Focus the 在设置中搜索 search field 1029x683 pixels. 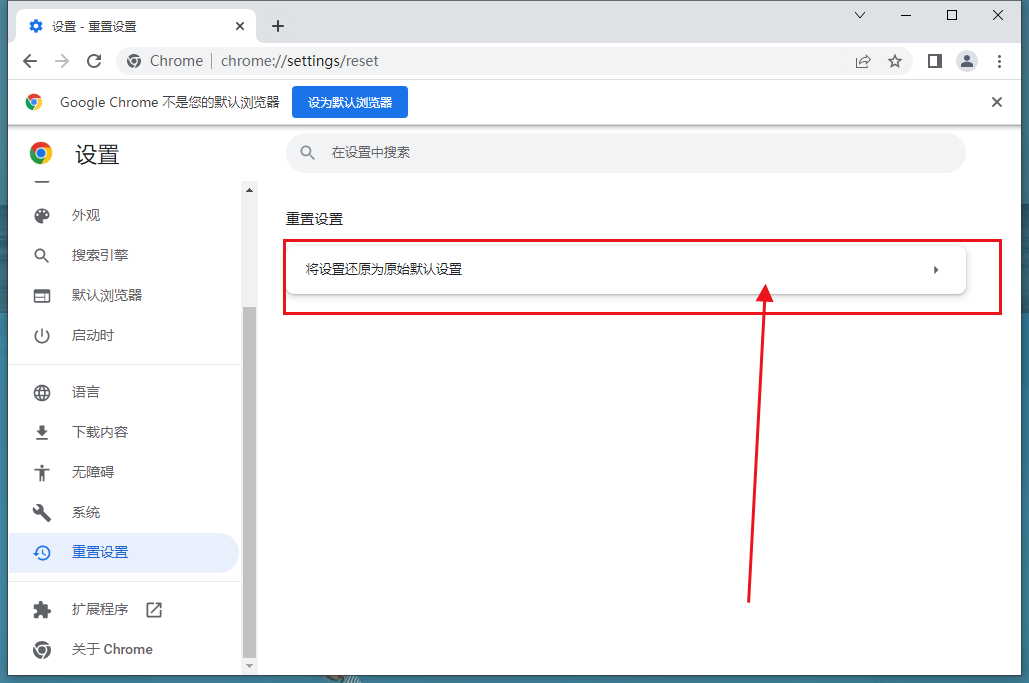click(x=625, y=153)
